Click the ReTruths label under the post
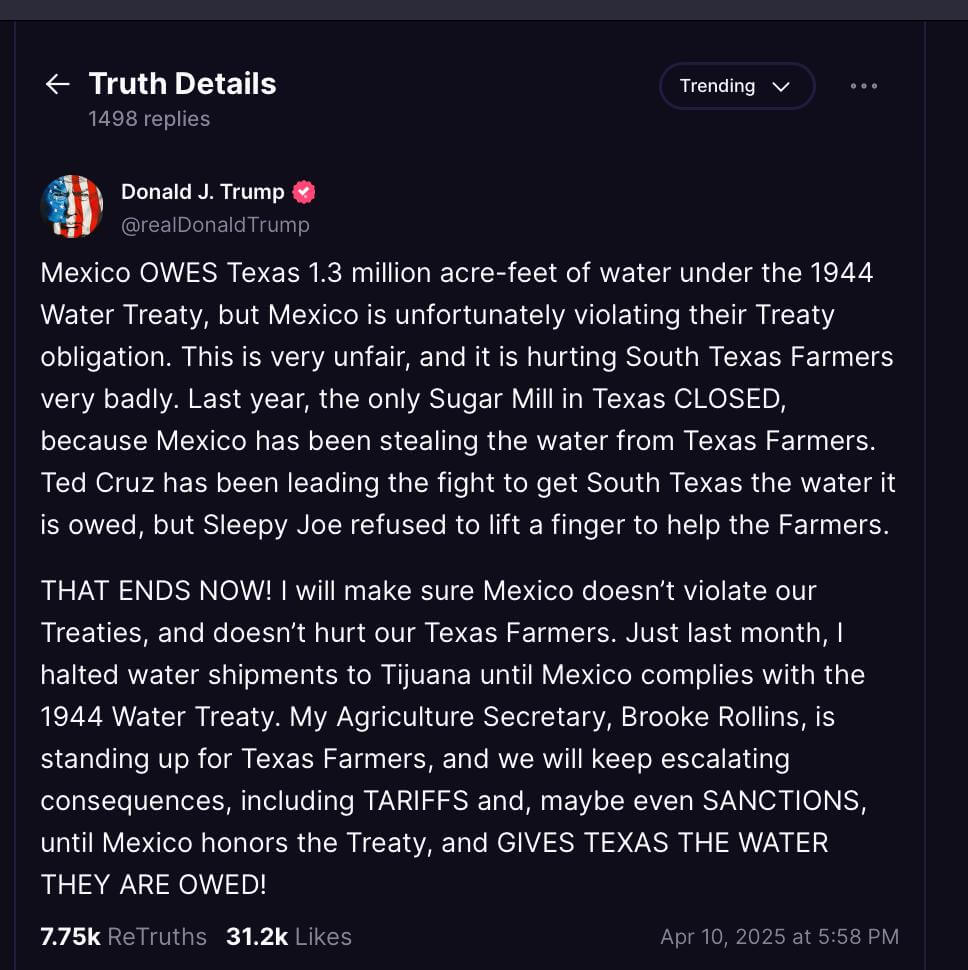 click(157, 937)
